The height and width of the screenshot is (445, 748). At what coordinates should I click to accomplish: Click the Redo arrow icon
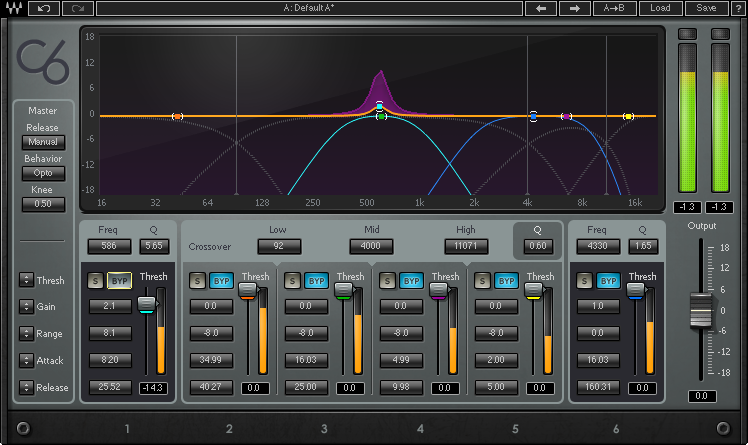pos(78,8)
